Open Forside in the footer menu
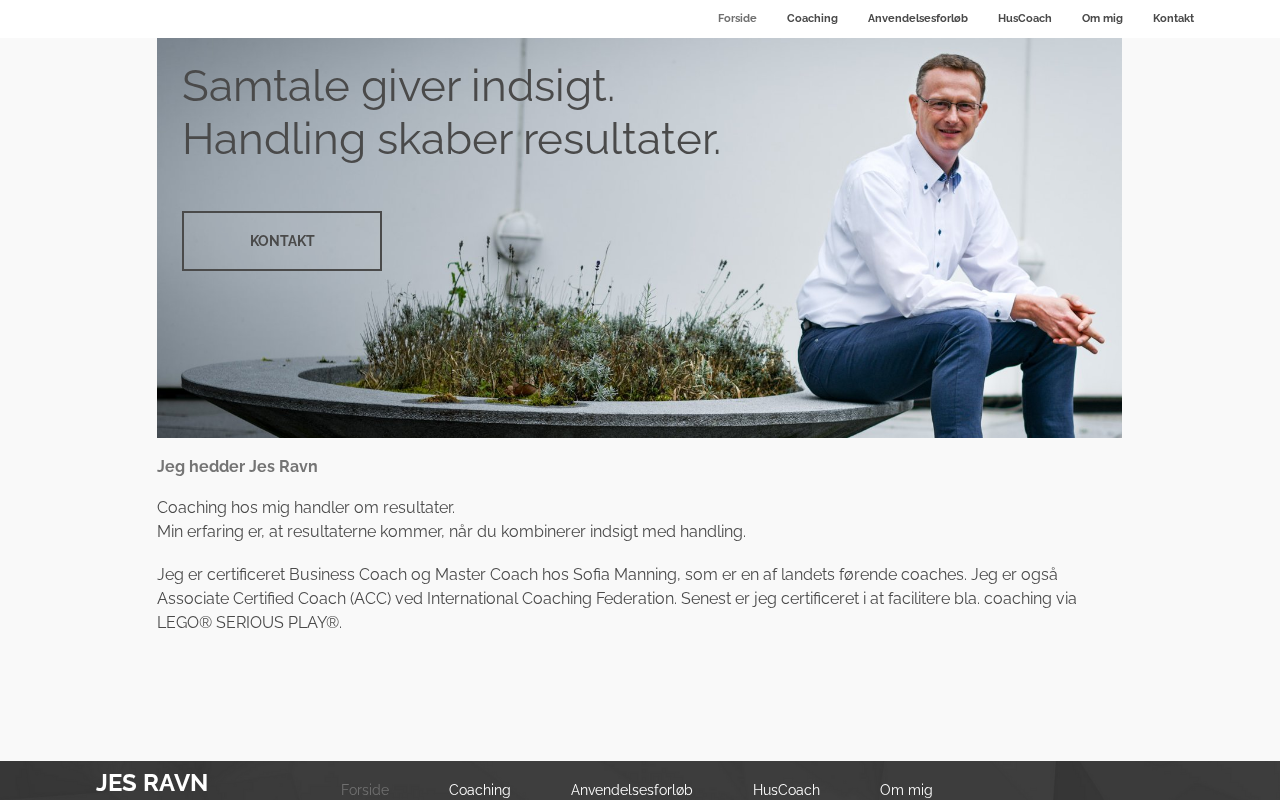 [365, 790]
